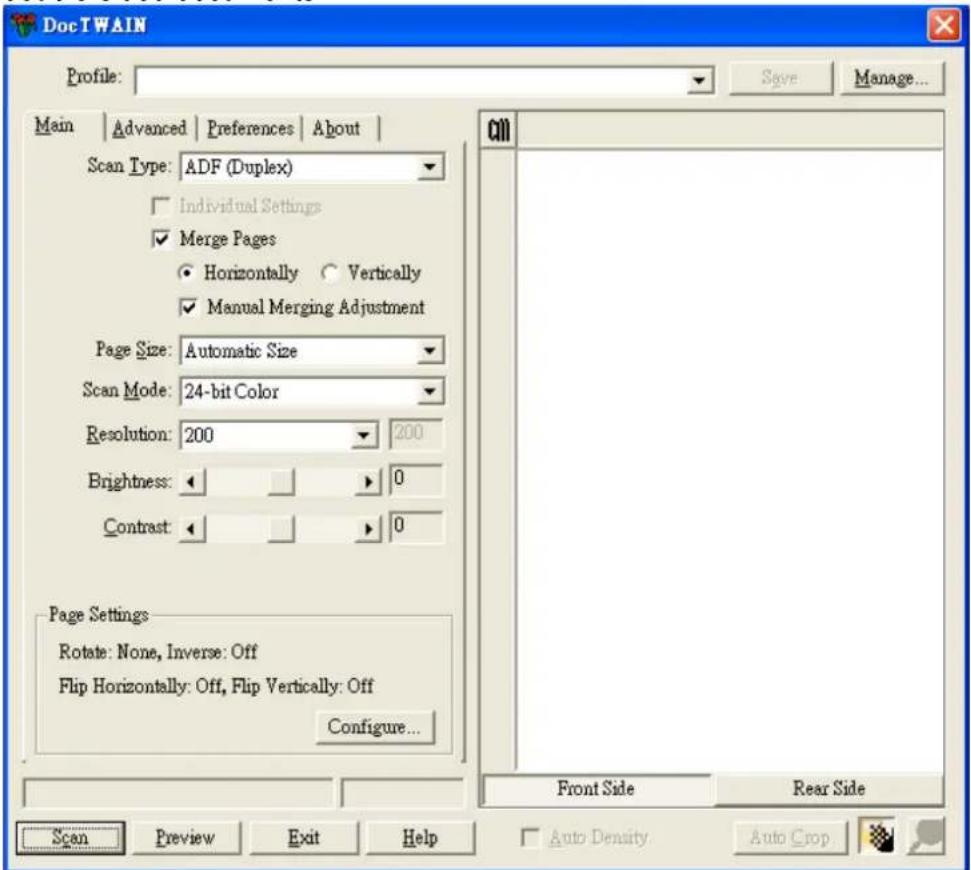Open the Advanced tab
Image resolution: width=971 pixels, height=870 pixels.
point(149,128)
